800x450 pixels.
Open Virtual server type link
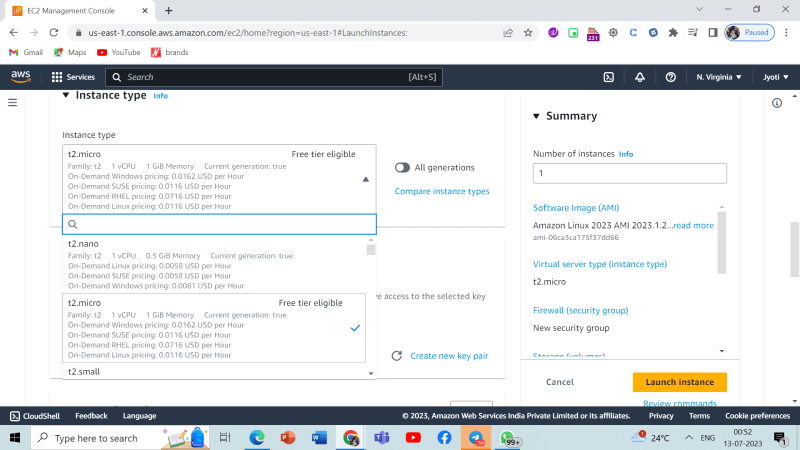[x=599, y=264]
